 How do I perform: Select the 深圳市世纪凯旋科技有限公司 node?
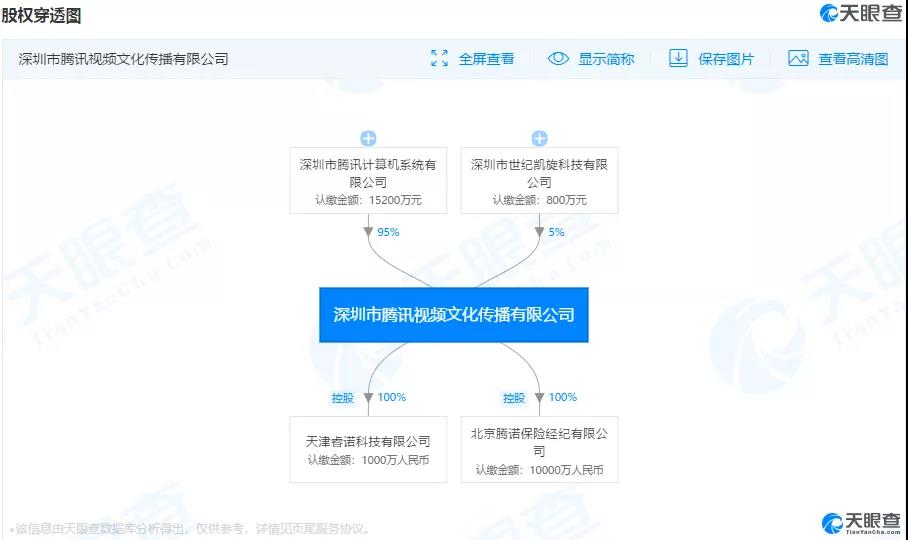(539, 181)
